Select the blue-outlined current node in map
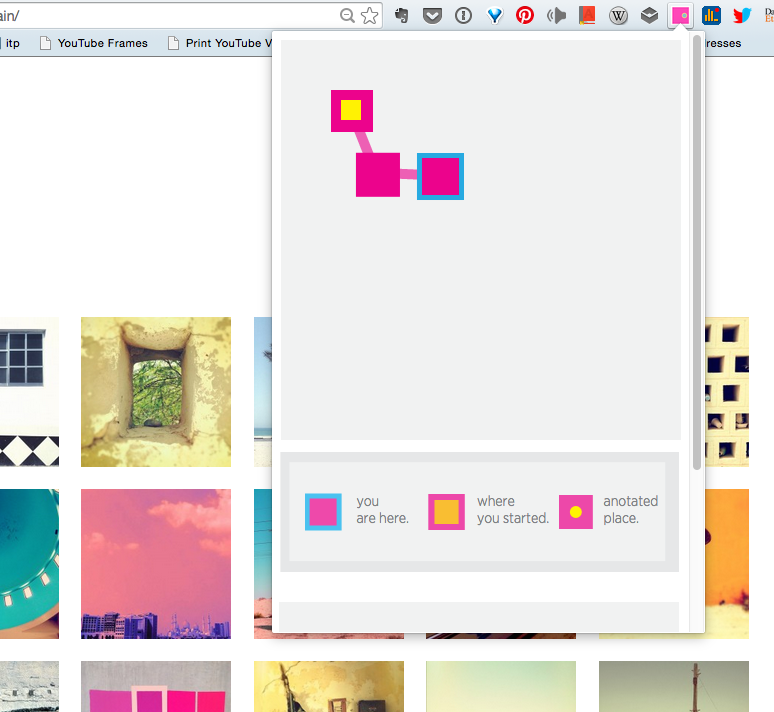This screenshot has width=774, height=712. coord(440,176)
